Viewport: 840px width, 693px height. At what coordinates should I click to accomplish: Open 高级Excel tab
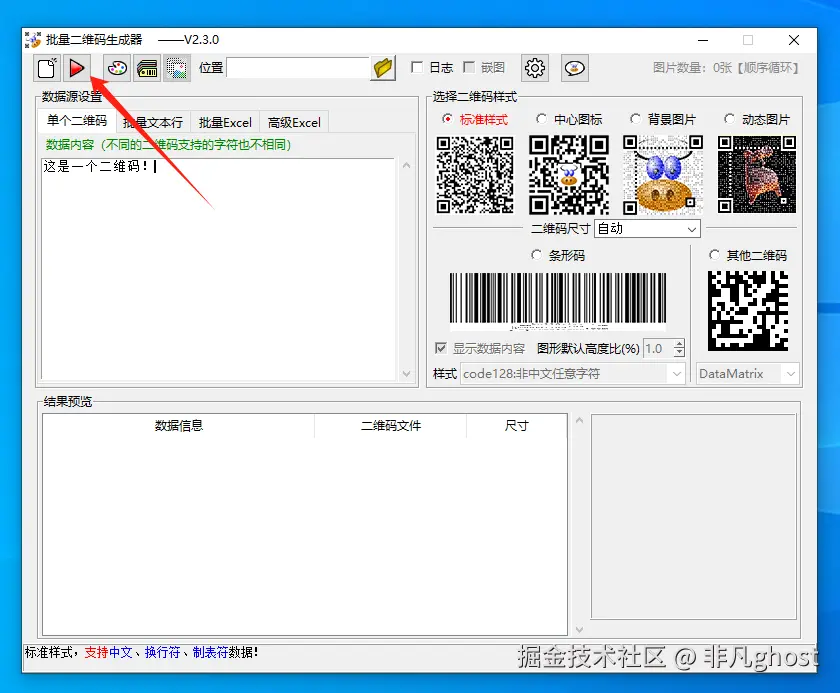294,123
